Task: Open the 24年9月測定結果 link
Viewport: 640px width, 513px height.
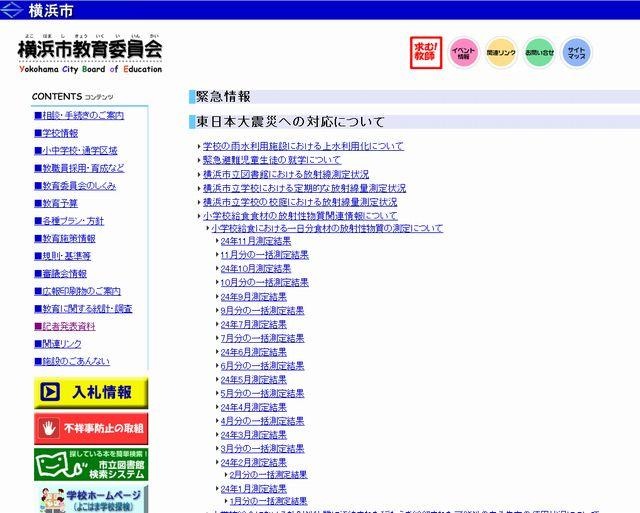Action: (253, 297)
